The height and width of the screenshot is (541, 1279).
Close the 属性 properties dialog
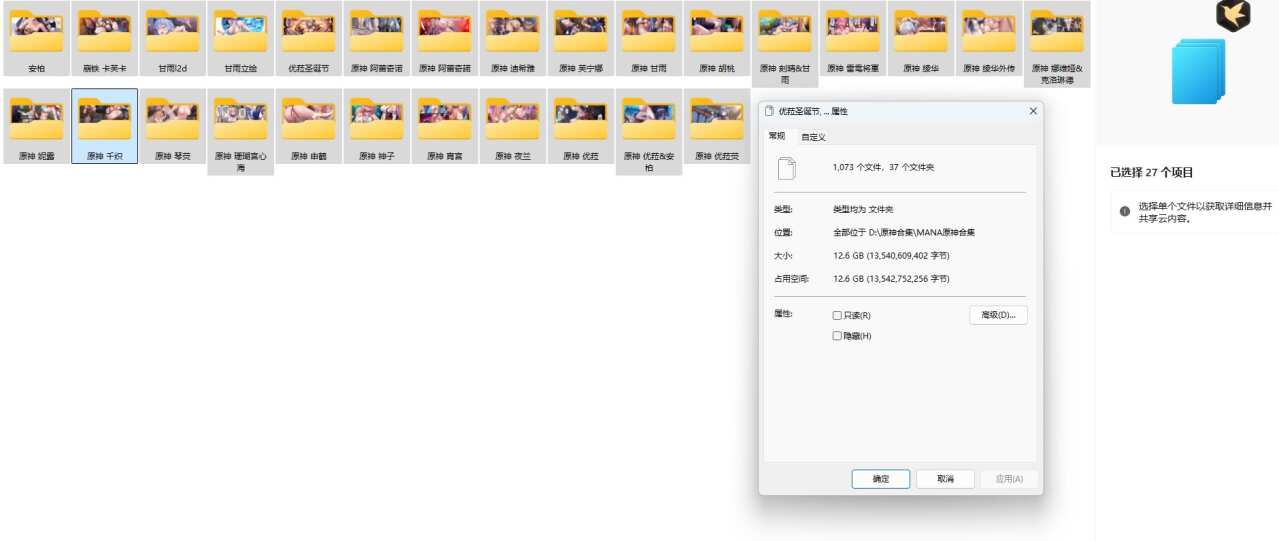pos(1033,111)
